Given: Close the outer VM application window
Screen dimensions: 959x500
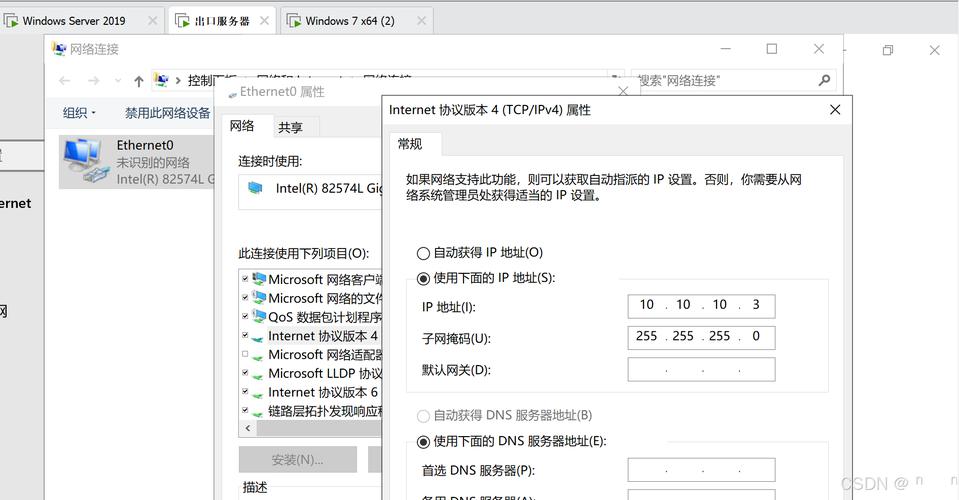Looking at the screenshot, I should pyautogui.click(x=935, y=50).
